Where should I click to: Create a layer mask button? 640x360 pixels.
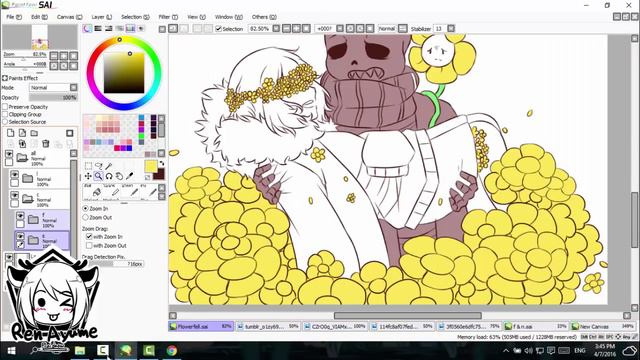point(70,133)
